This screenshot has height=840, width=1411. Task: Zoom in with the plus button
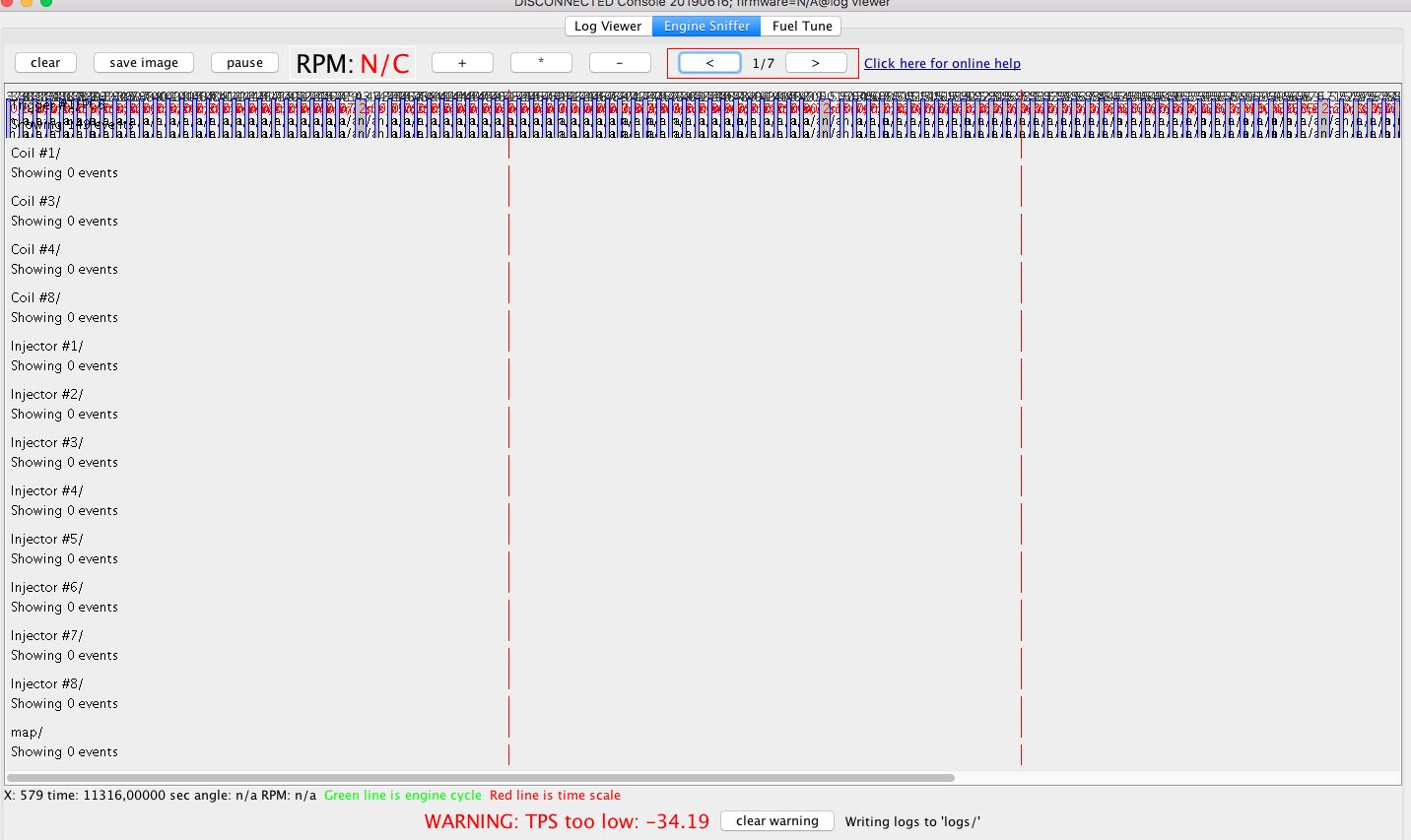tap(462, 63)
